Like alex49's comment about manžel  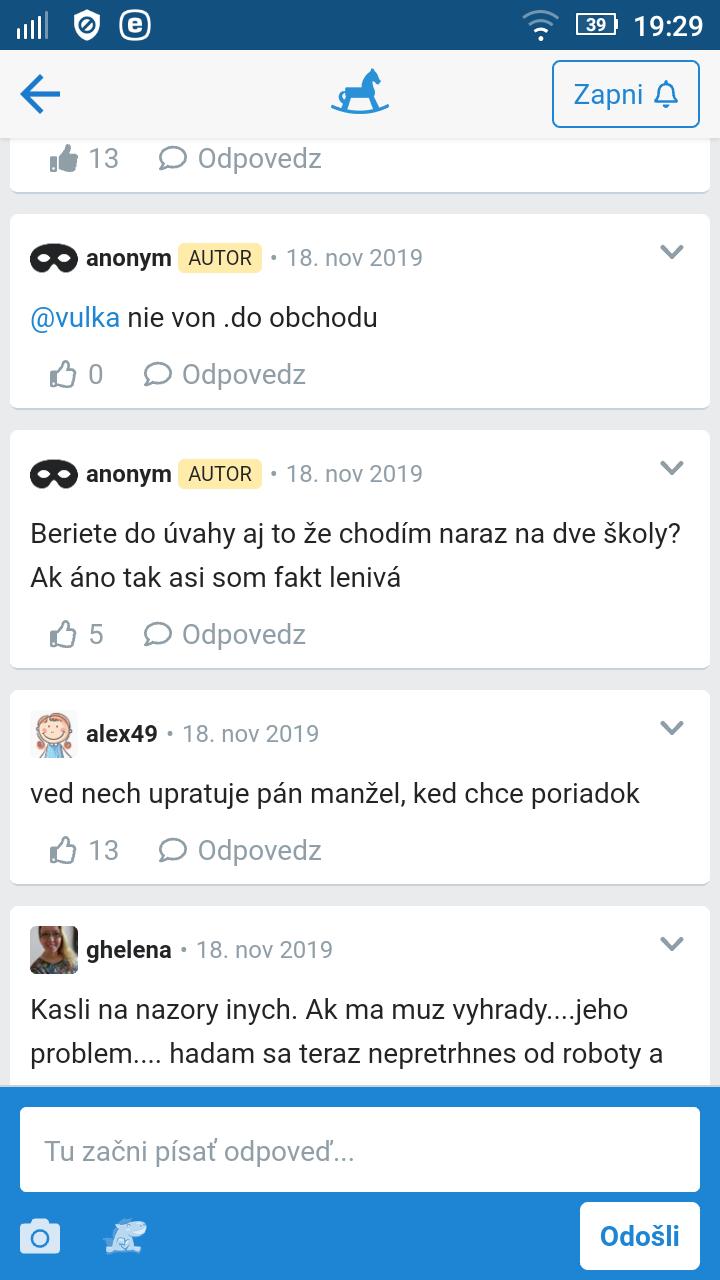click(x=63, y=851)
